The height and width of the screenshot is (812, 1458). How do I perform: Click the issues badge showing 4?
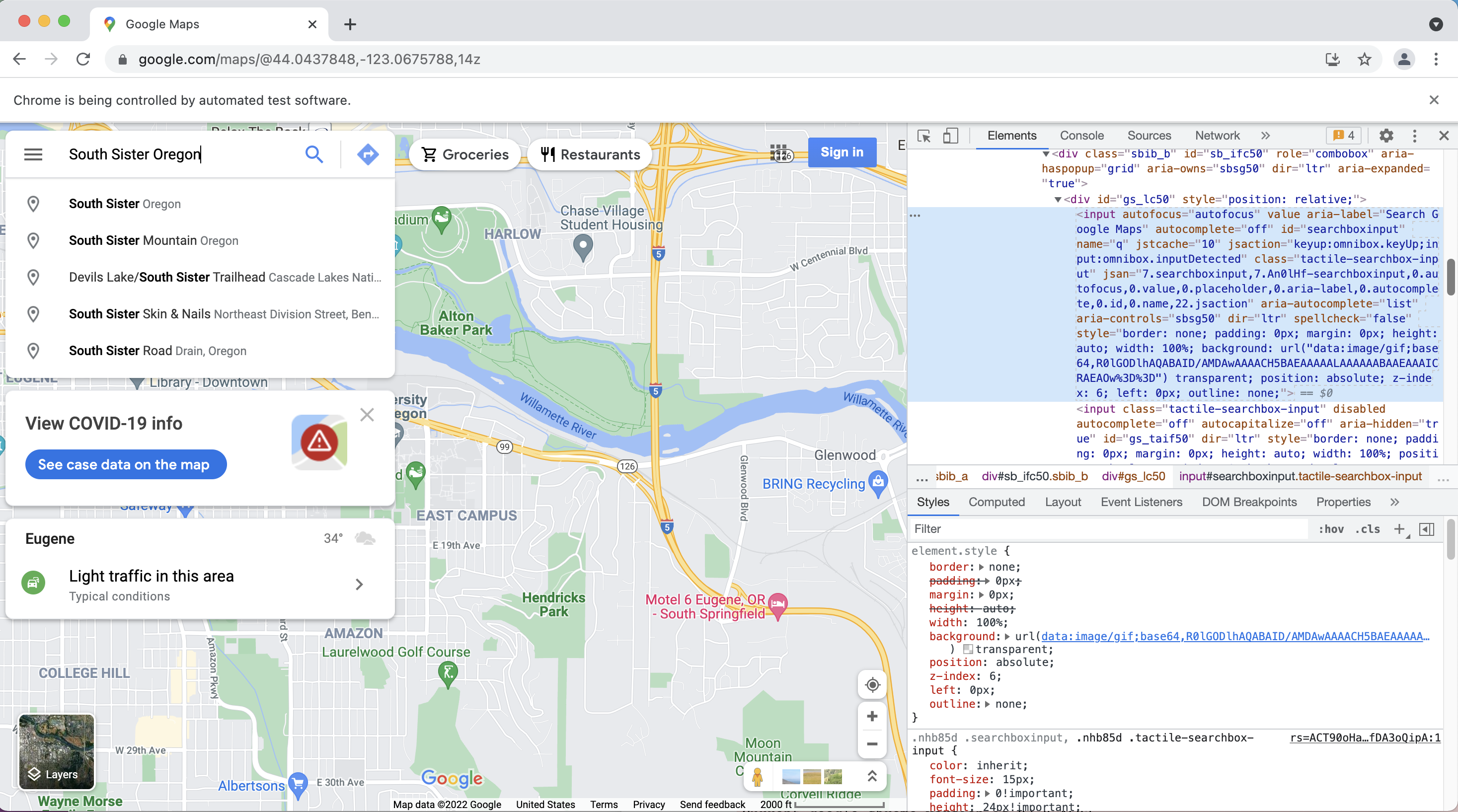[x=1344, y=136]
